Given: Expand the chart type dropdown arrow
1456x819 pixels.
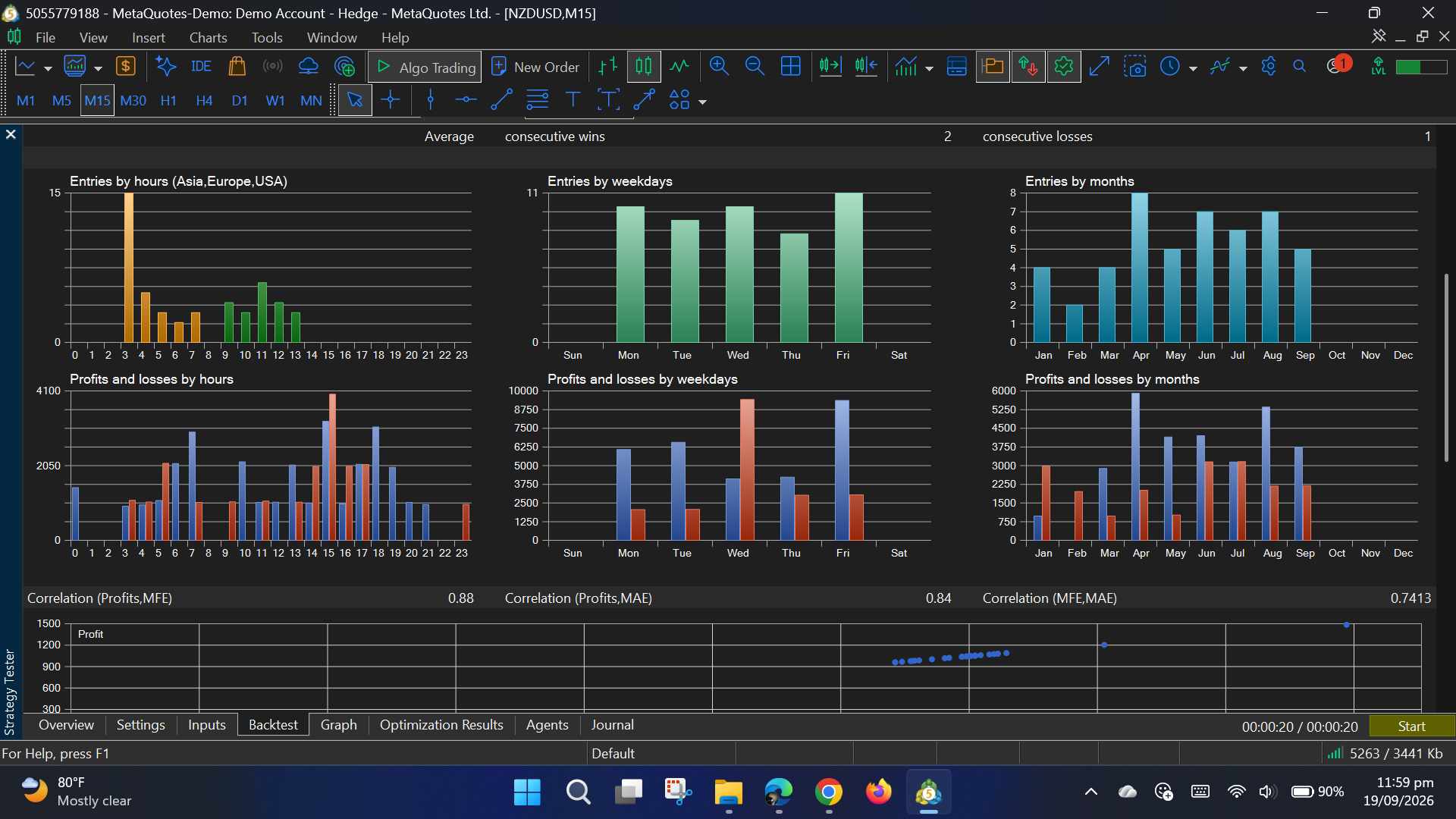Looking at the screenshot, I should click(x=47, y=68).
